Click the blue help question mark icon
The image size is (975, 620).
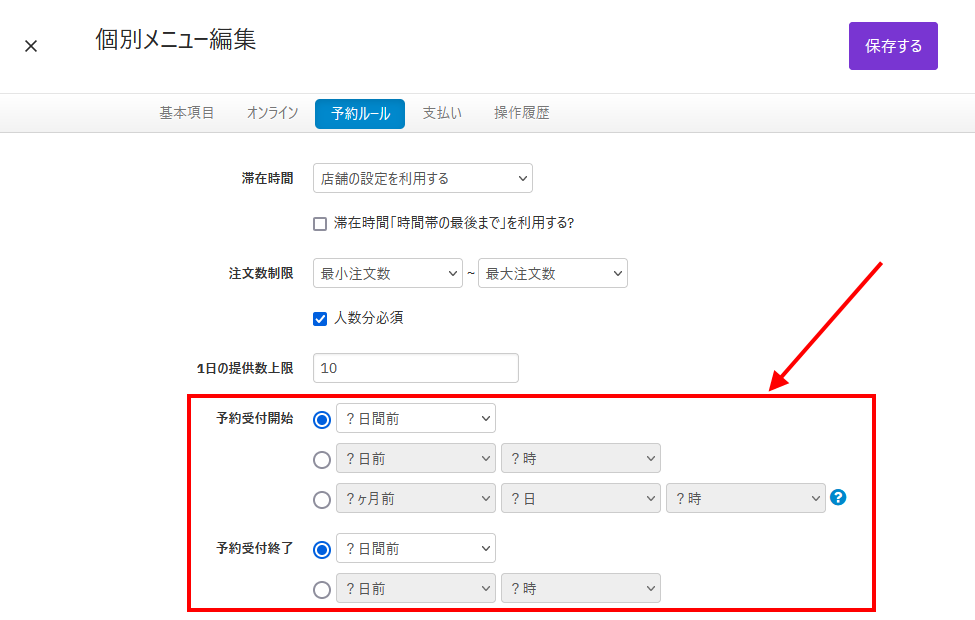click(x=838, y=497)
